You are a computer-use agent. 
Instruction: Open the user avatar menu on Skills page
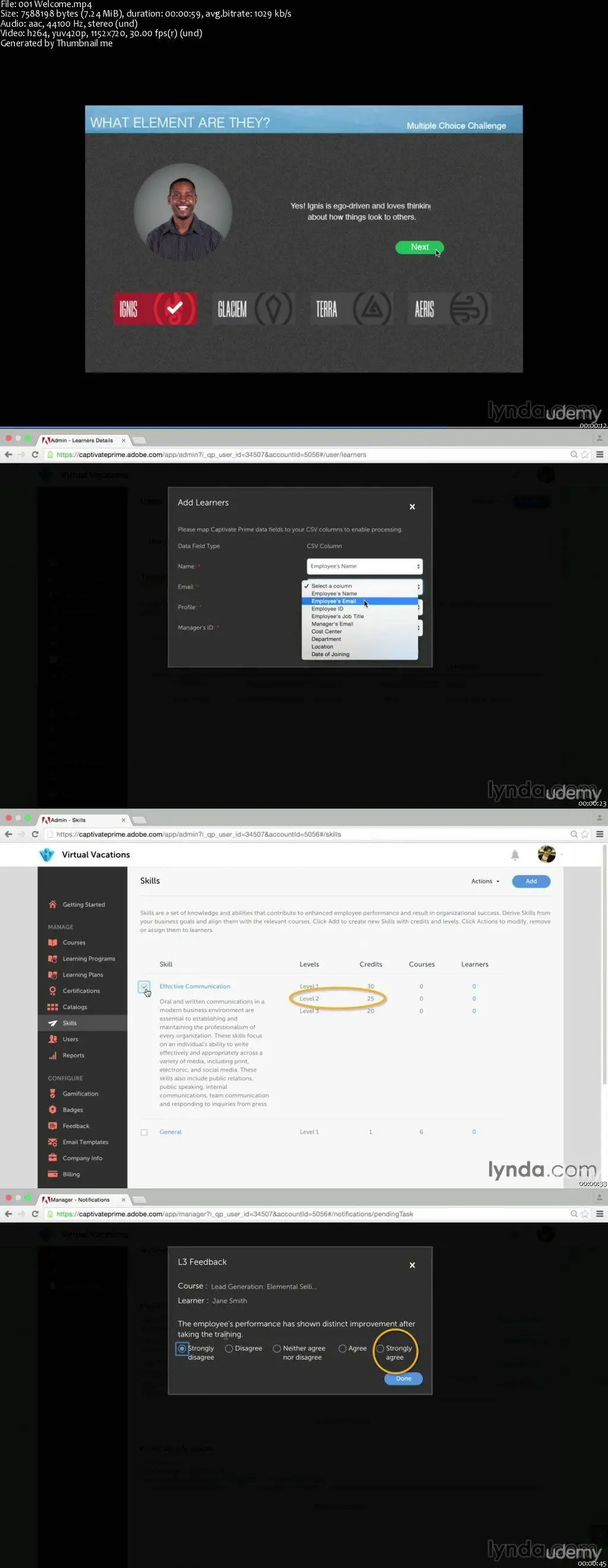[546, 854]
